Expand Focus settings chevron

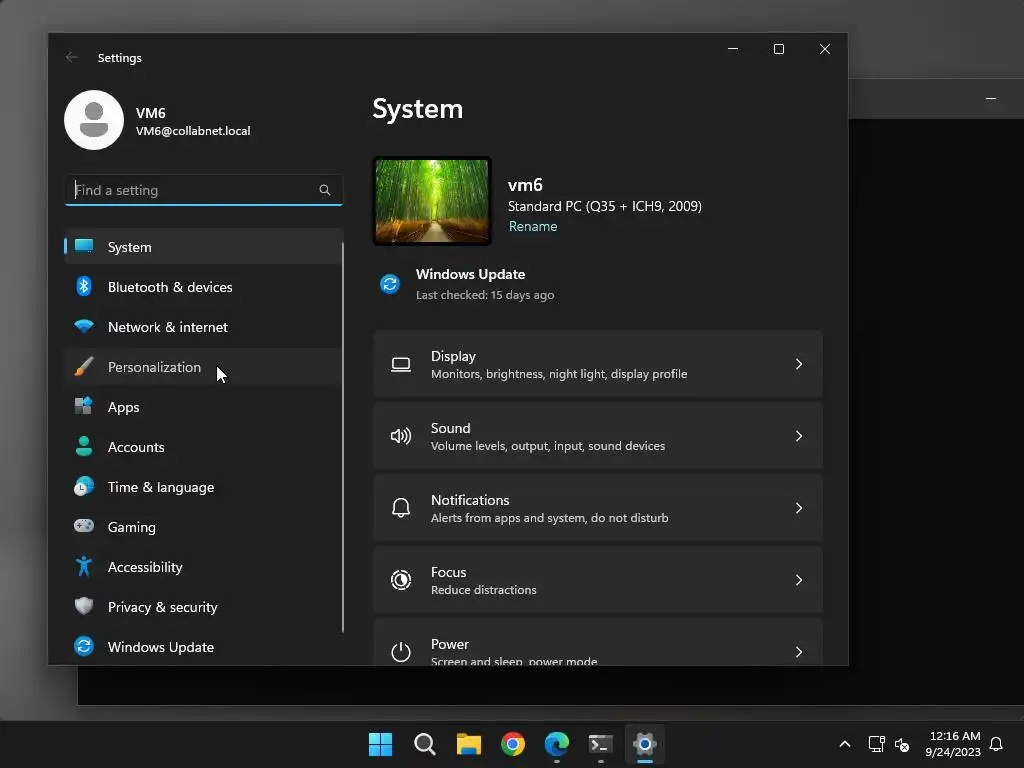click(x=799, y=580)
